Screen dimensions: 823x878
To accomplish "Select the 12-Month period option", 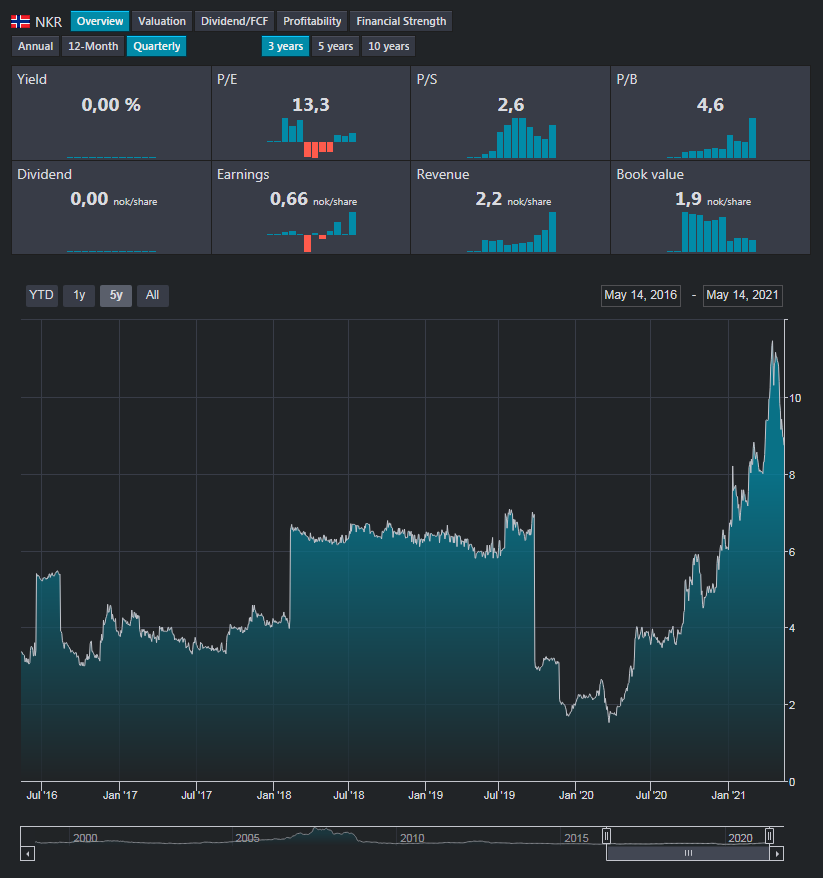I will point(93,46).
